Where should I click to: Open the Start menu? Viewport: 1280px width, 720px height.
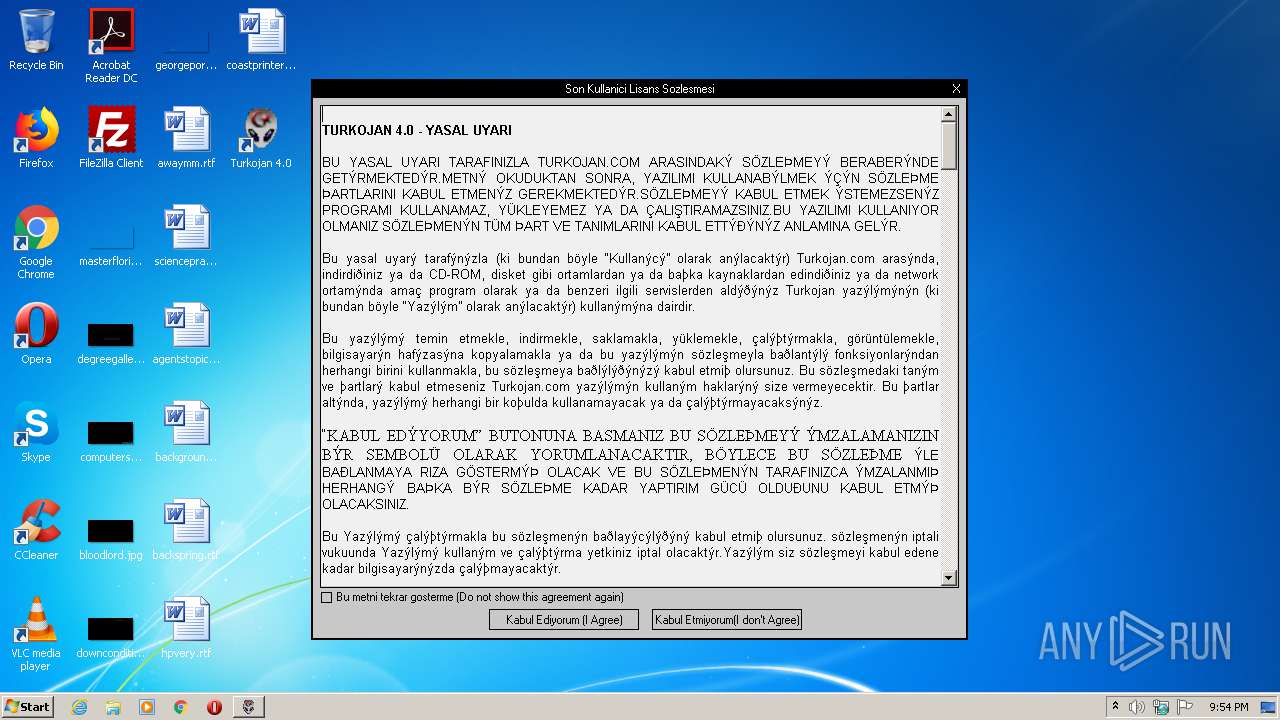[28, 707]
